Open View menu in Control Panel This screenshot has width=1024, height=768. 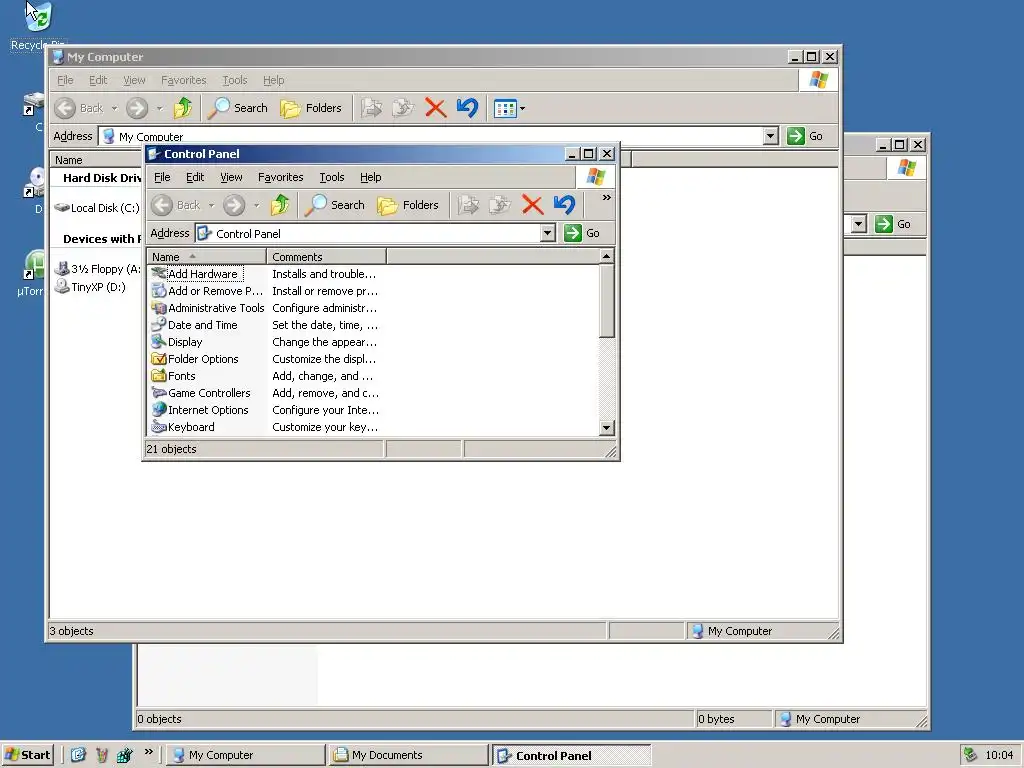click(231, 177)
